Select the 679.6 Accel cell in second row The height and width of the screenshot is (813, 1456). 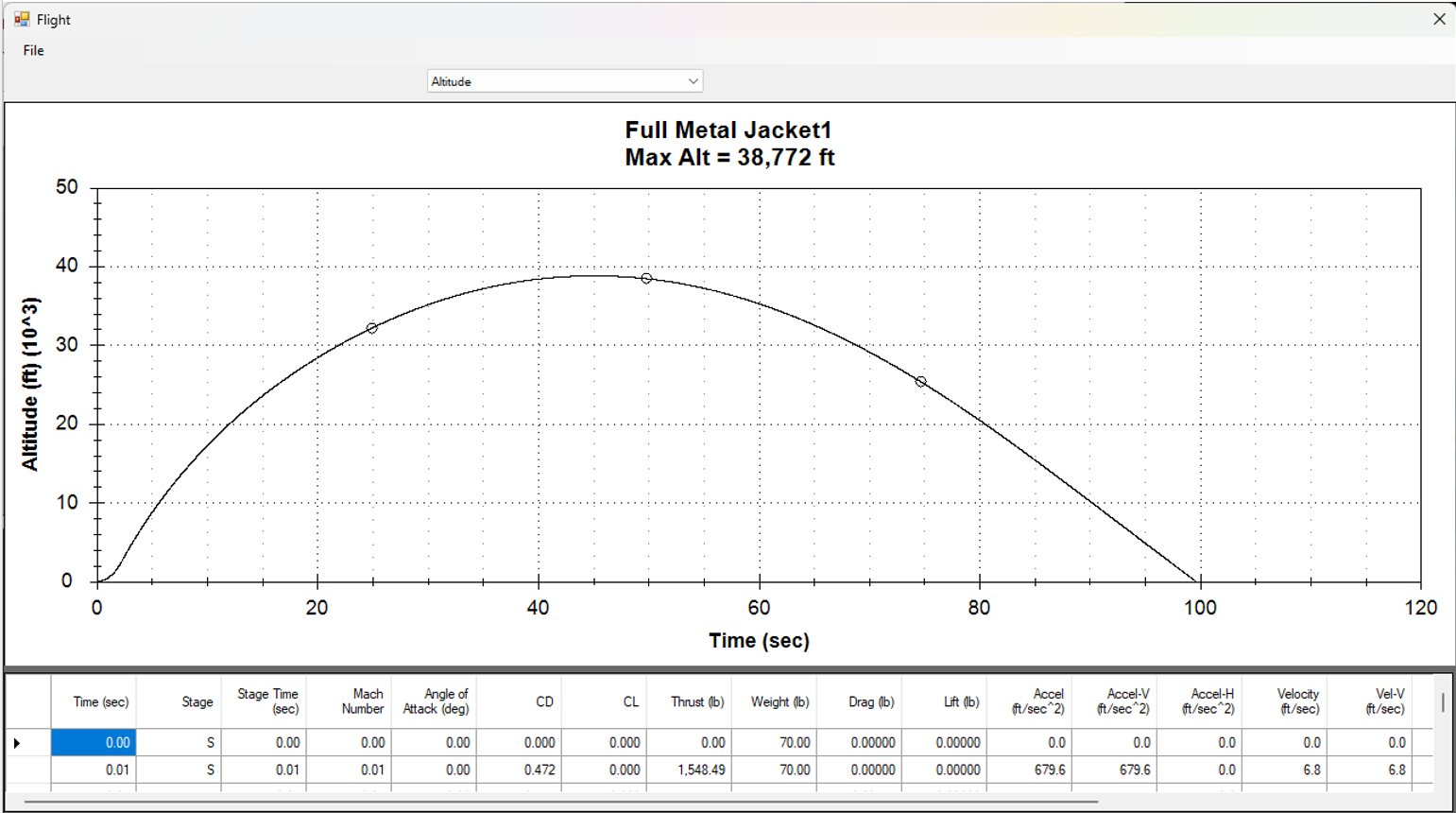tap(1029, 770)
